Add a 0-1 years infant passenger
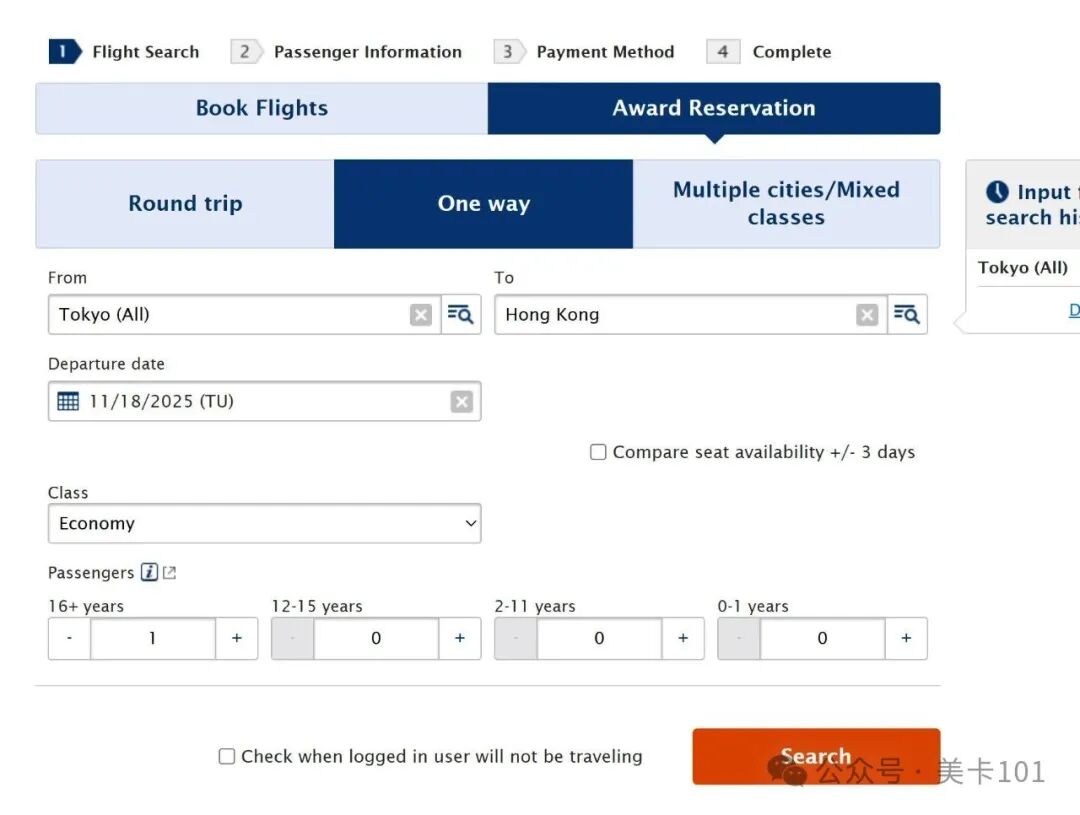This screenshot has width=1080, height=815. click(906, 638)
